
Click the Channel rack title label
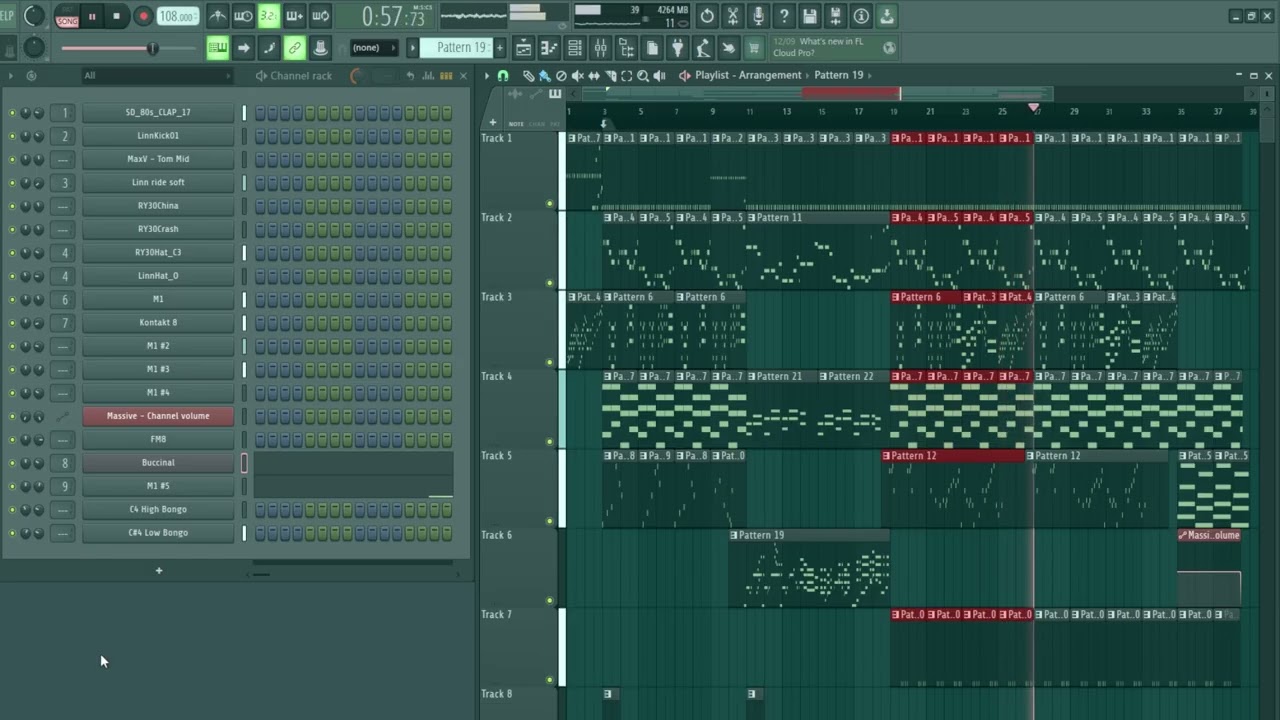300,76
